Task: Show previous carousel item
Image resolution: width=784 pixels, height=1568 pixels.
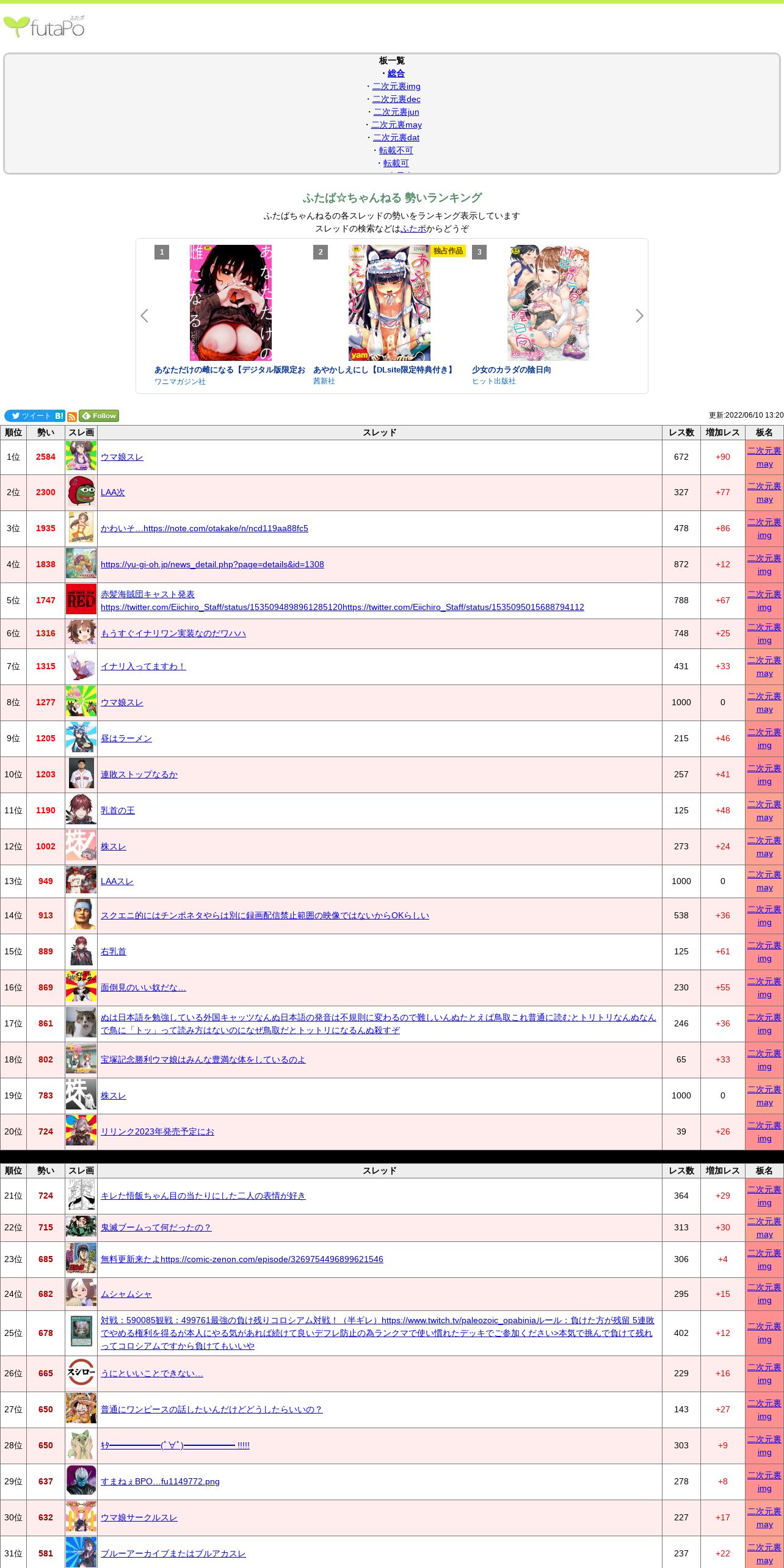Action: (144, 316)
